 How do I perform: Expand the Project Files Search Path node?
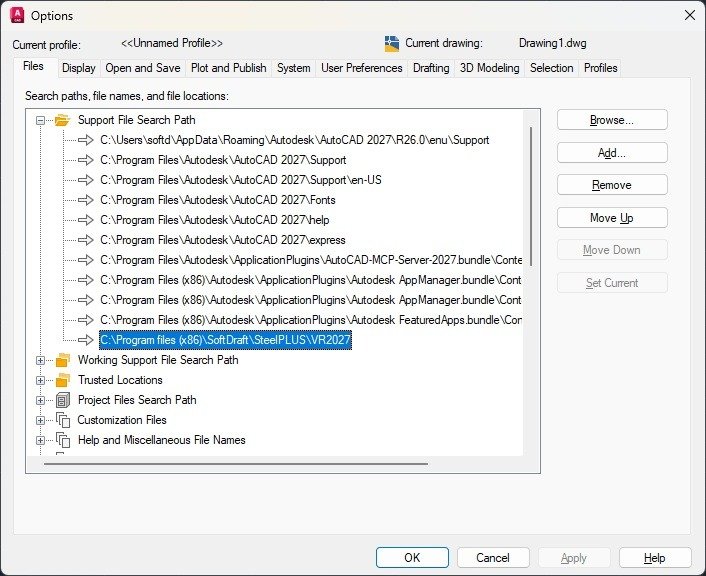point(41,400)
